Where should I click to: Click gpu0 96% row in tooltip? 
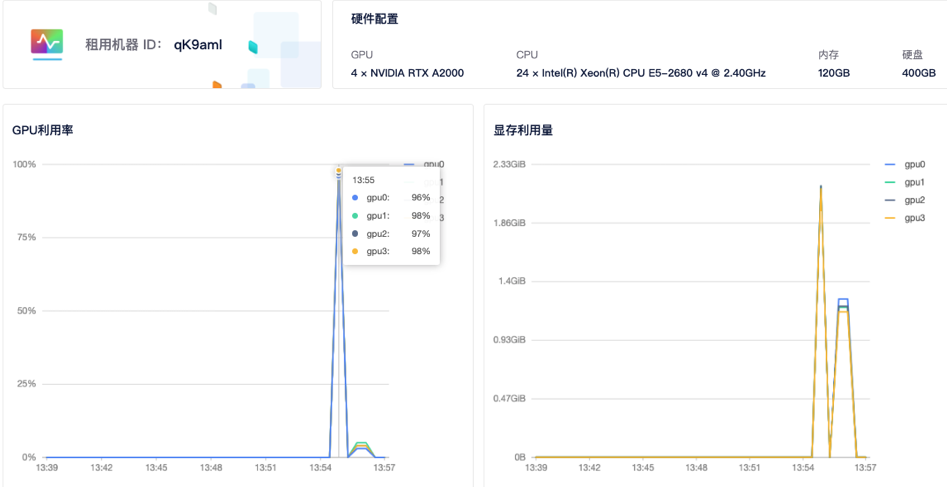391,198
